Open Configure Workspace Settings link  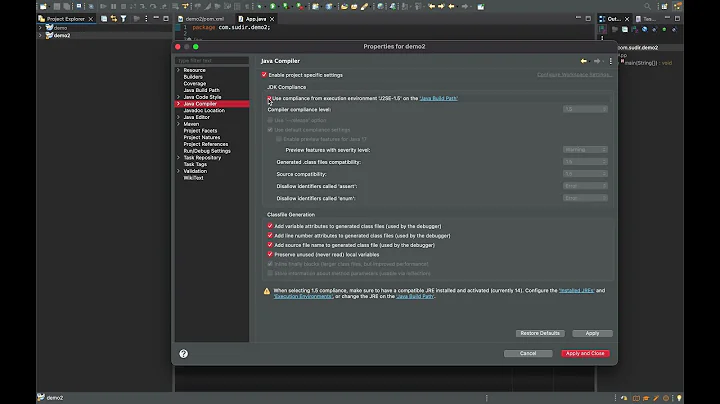pyautogui.click(x=574, y=75)
